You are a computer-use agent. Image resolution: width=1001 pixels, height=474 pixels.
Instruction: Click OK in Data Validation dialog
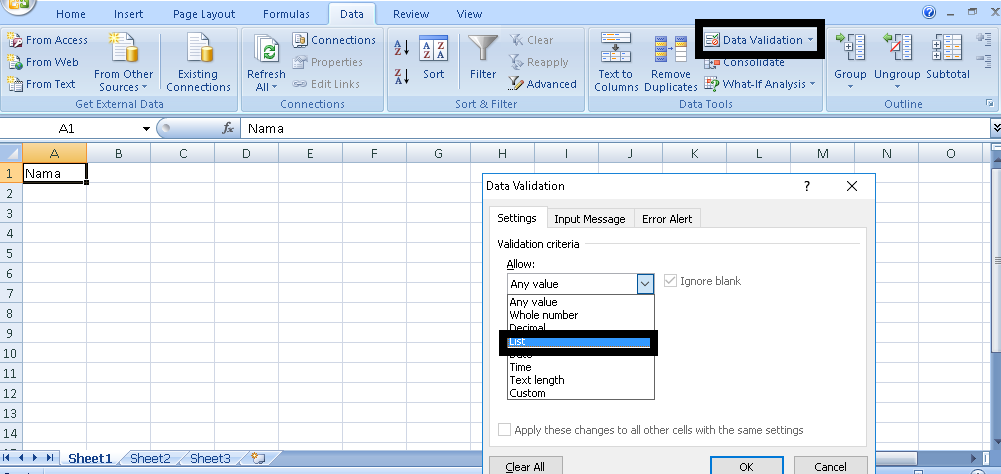(x=746, y=466)
